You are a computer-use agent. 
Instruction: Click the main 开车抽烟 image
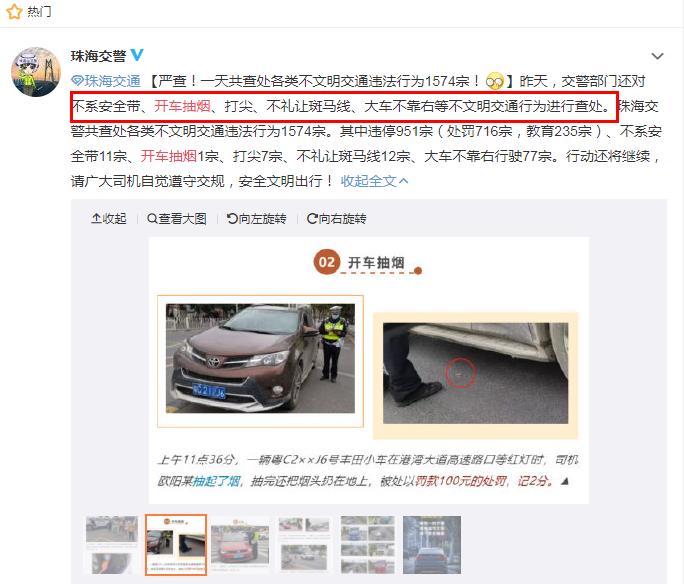(369, 371)
